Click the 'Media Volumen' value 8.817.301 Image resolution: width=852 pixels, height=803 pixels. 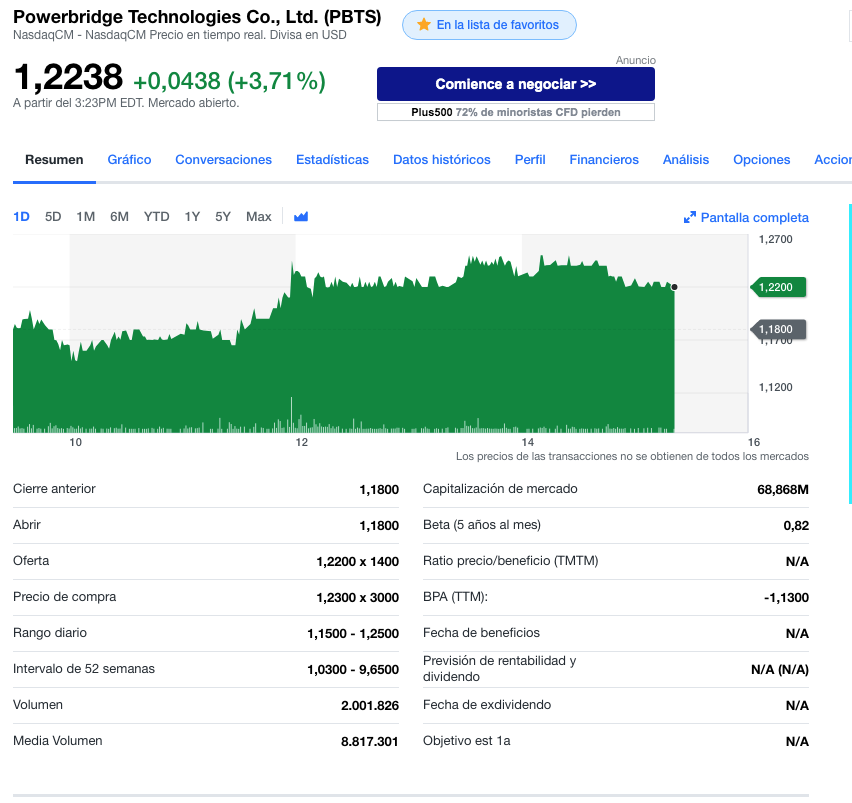(x=369, y=741)
